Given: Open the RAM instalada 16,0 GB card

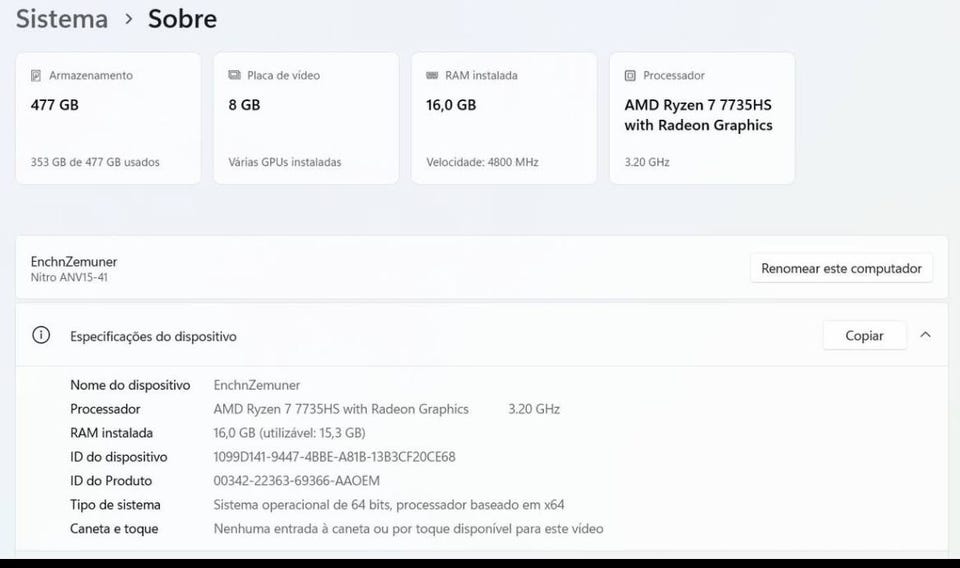Looking at the screenshot, I should (x=504, y=118).
